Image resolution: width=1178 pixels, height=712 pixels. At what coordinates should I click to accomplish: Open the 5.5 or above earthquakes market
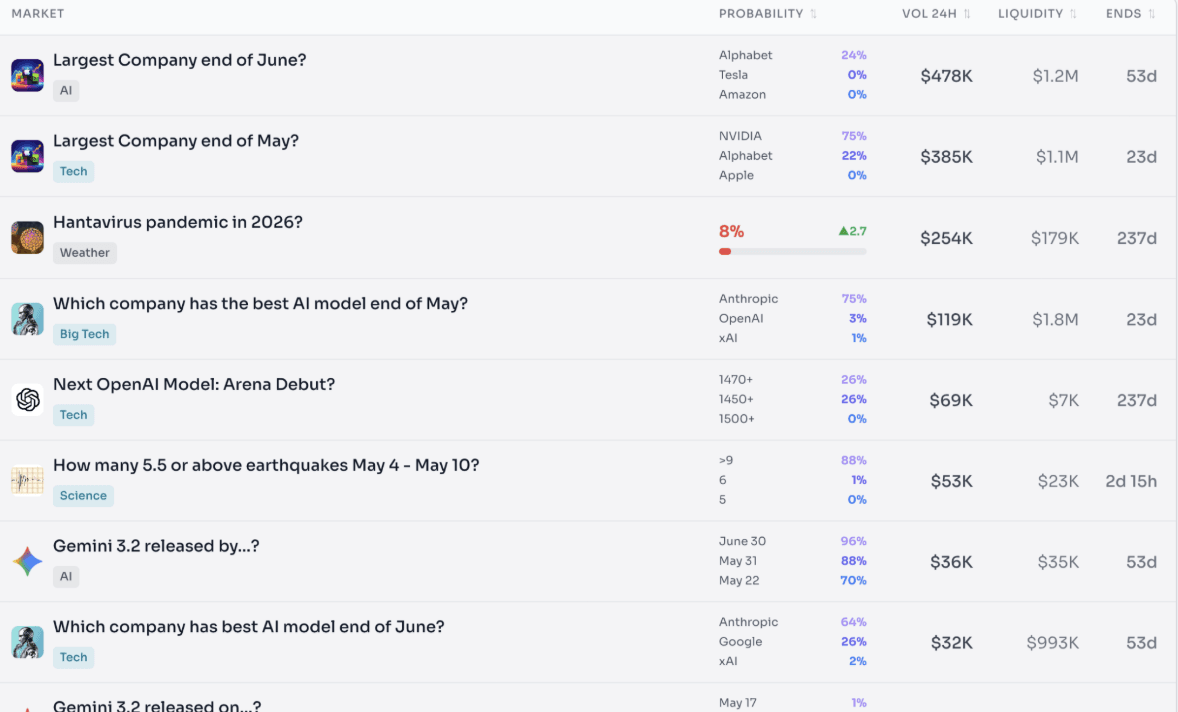(x=266, y=466)
